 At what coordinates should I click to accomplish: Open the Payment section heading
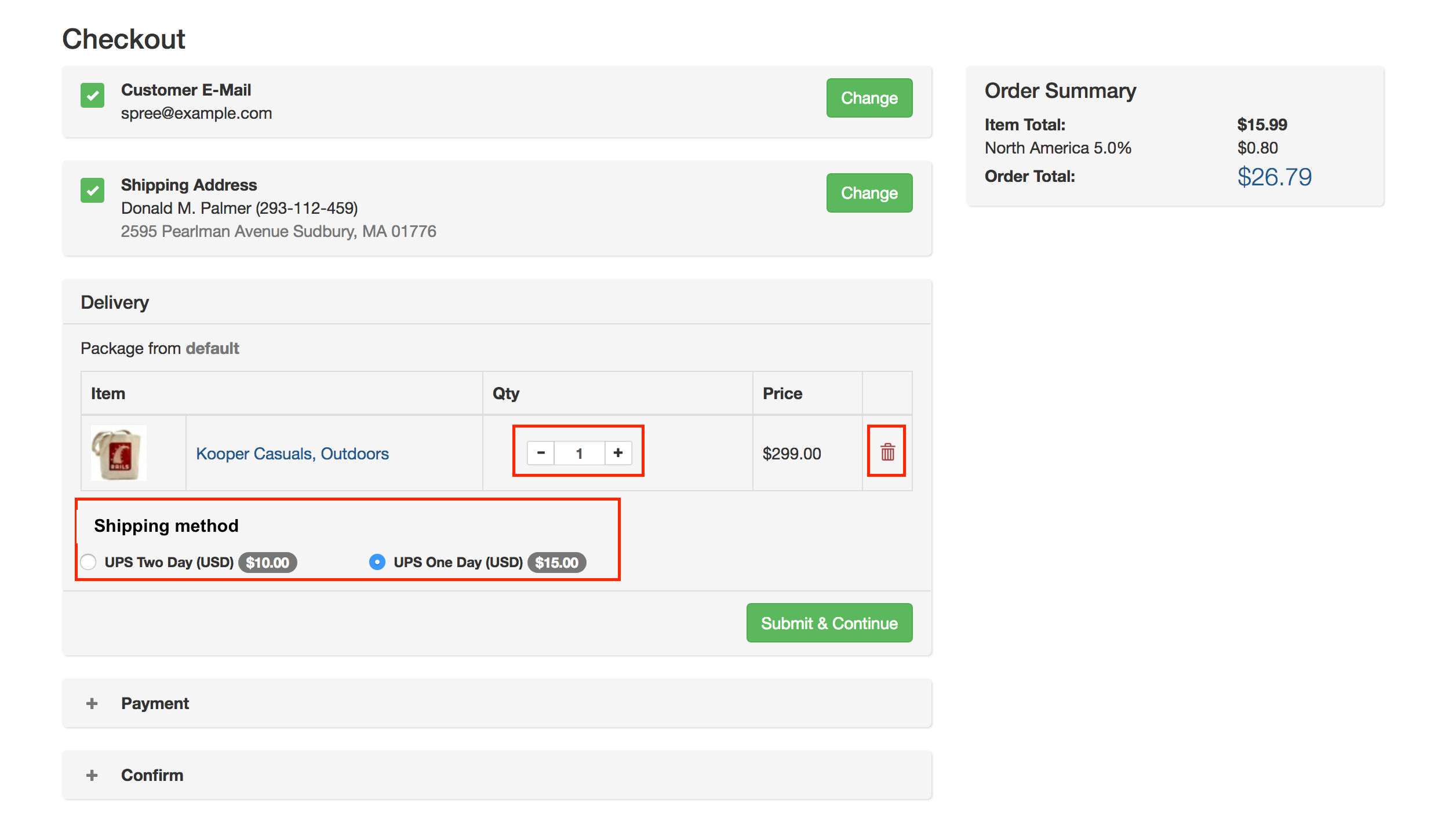(x=155, y=703)
